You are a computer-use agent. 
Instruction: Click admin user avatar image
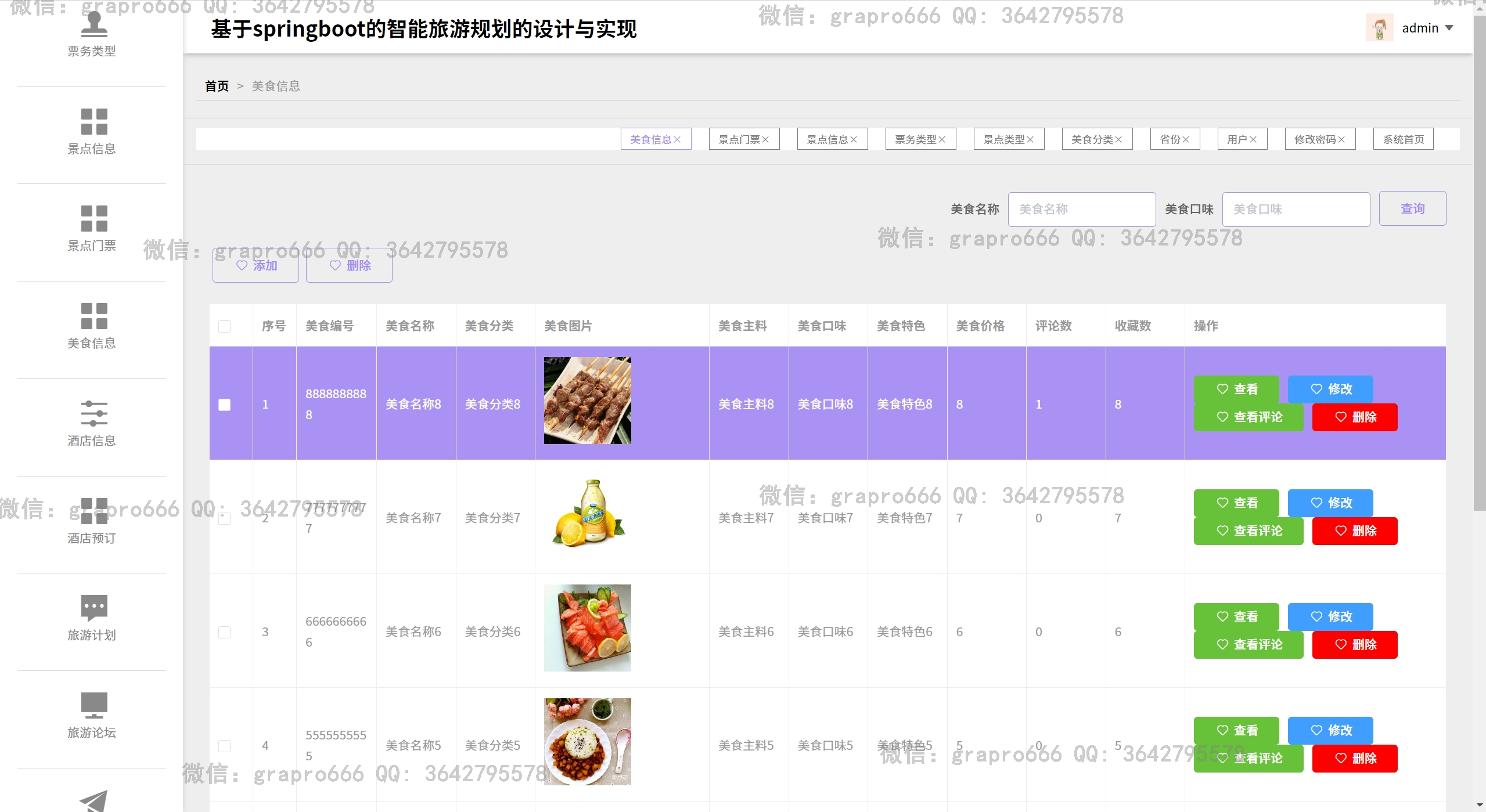[x=1379, y=28]
